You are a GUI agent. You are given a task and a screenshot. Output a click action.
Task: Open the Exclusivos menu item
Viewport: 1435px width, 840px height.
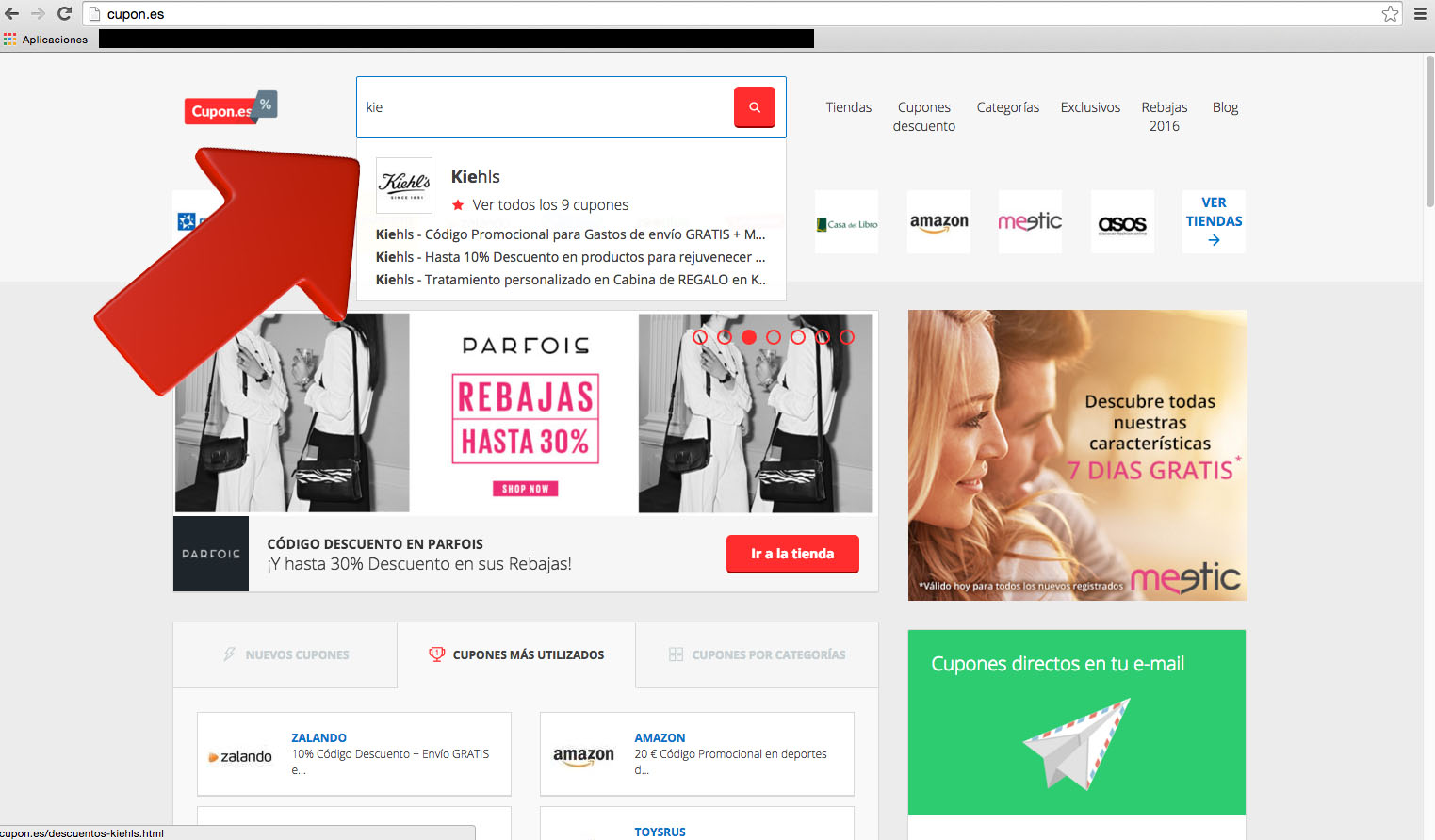pyautogui.click(x=1090, y=107)
